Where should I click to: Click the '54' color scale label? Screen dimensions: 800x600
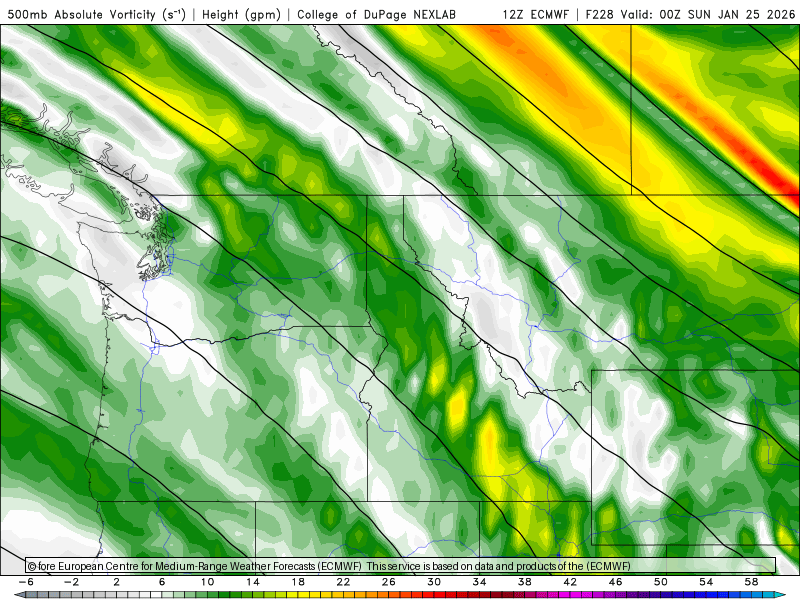click(x=706, y=582)
